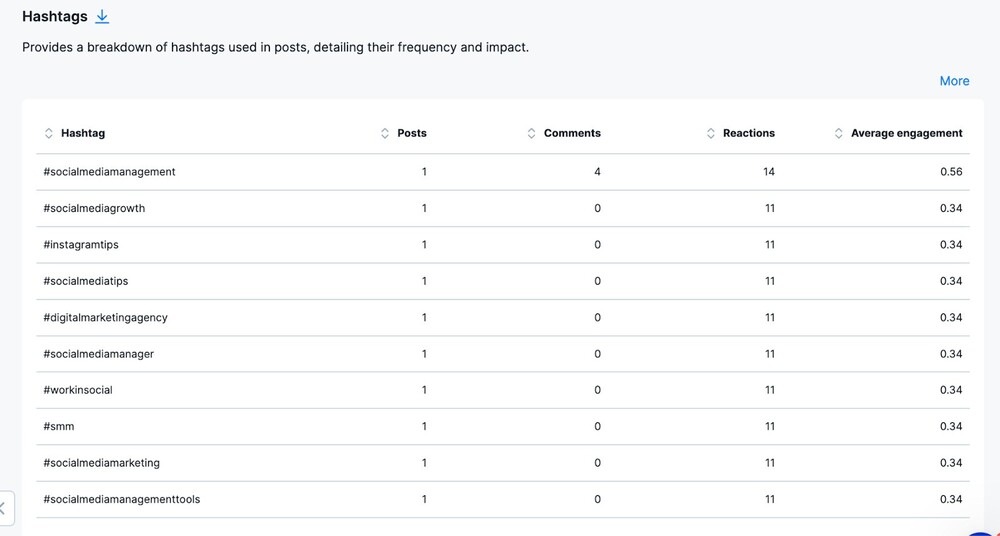Sort by Hashtag column arrows
The width and height of the screenshot is (1000, 536).
point(48,133)
